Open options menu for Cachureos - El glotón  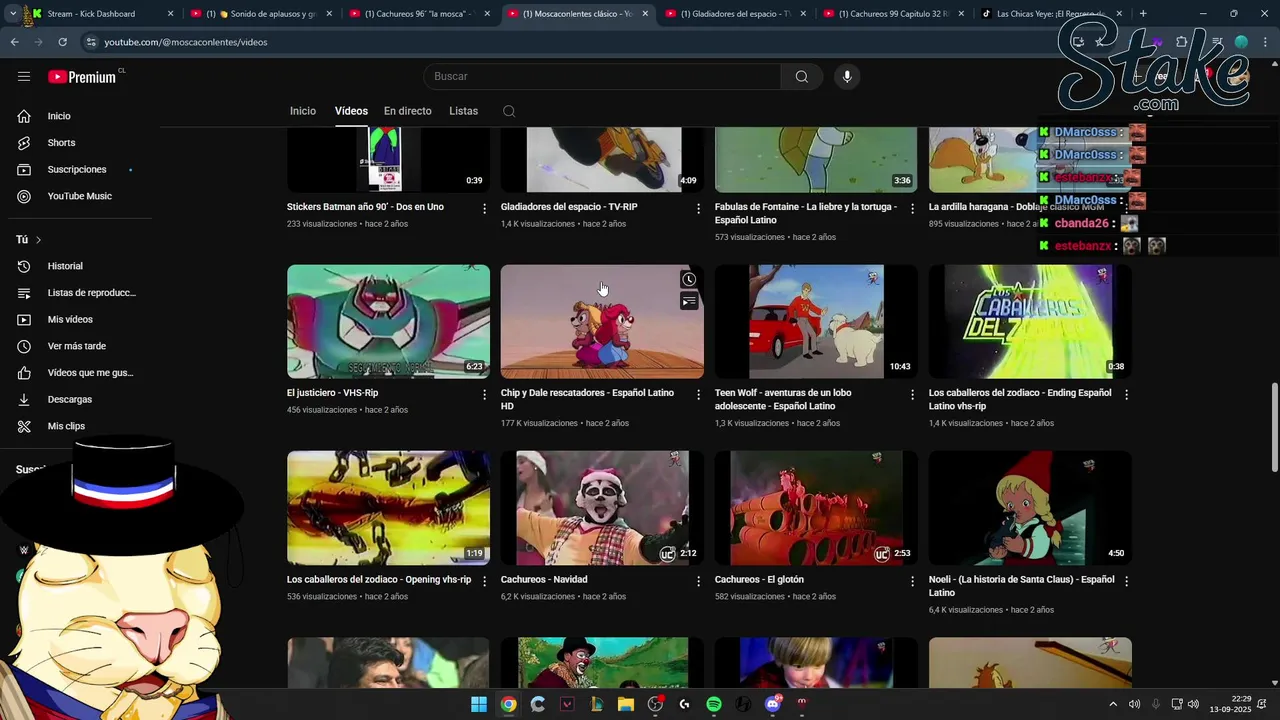912,581
